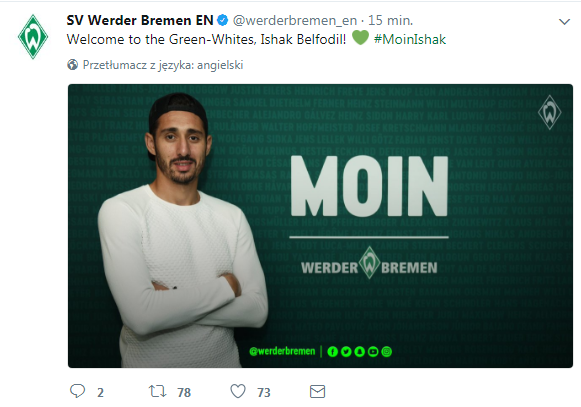Open SV Werder Bremen profile avatar
This screenshot has height=407, width=581.
(x=33, y=37)
